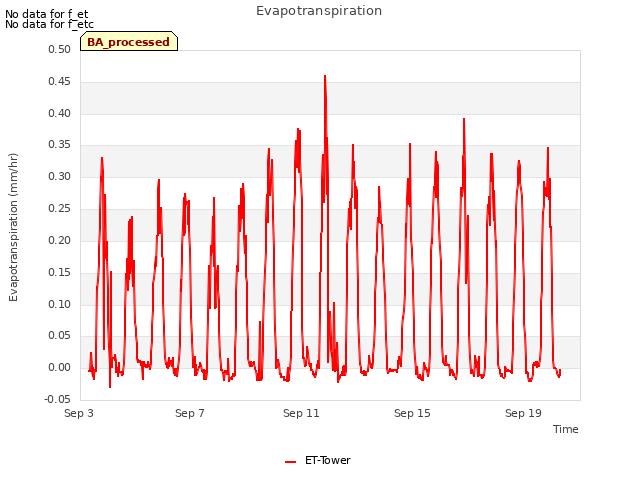Click the 0.45 y-axis tick label
The width and height of the screenshot is (640, 480).
pos(60,81)
